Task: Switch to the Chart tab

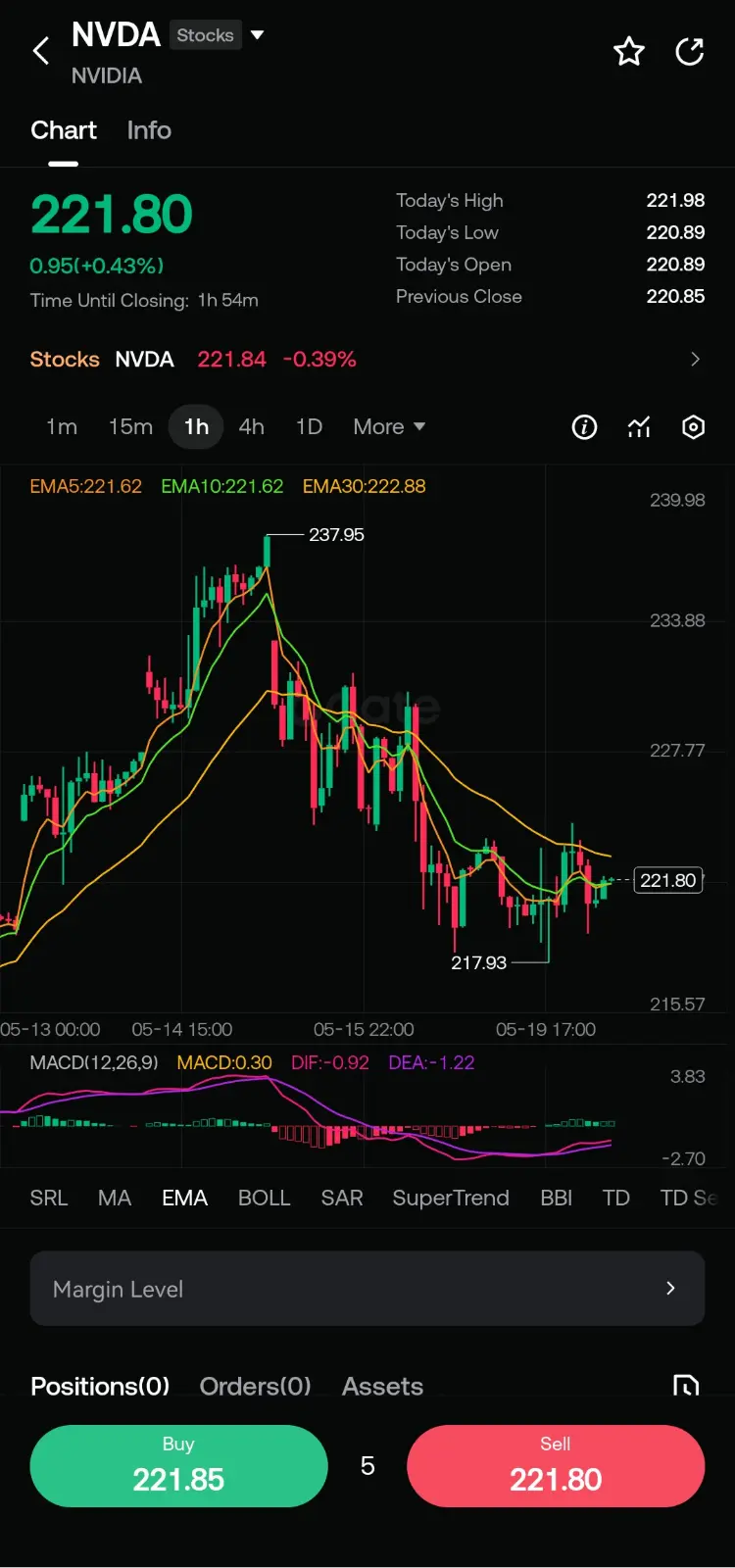Action: tap(64, 130)
